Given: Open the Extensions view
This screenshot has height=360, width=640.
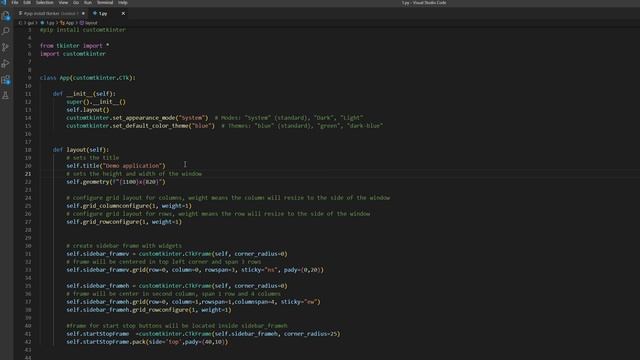Looking at the screenshot, I should (x=6, y=80).
